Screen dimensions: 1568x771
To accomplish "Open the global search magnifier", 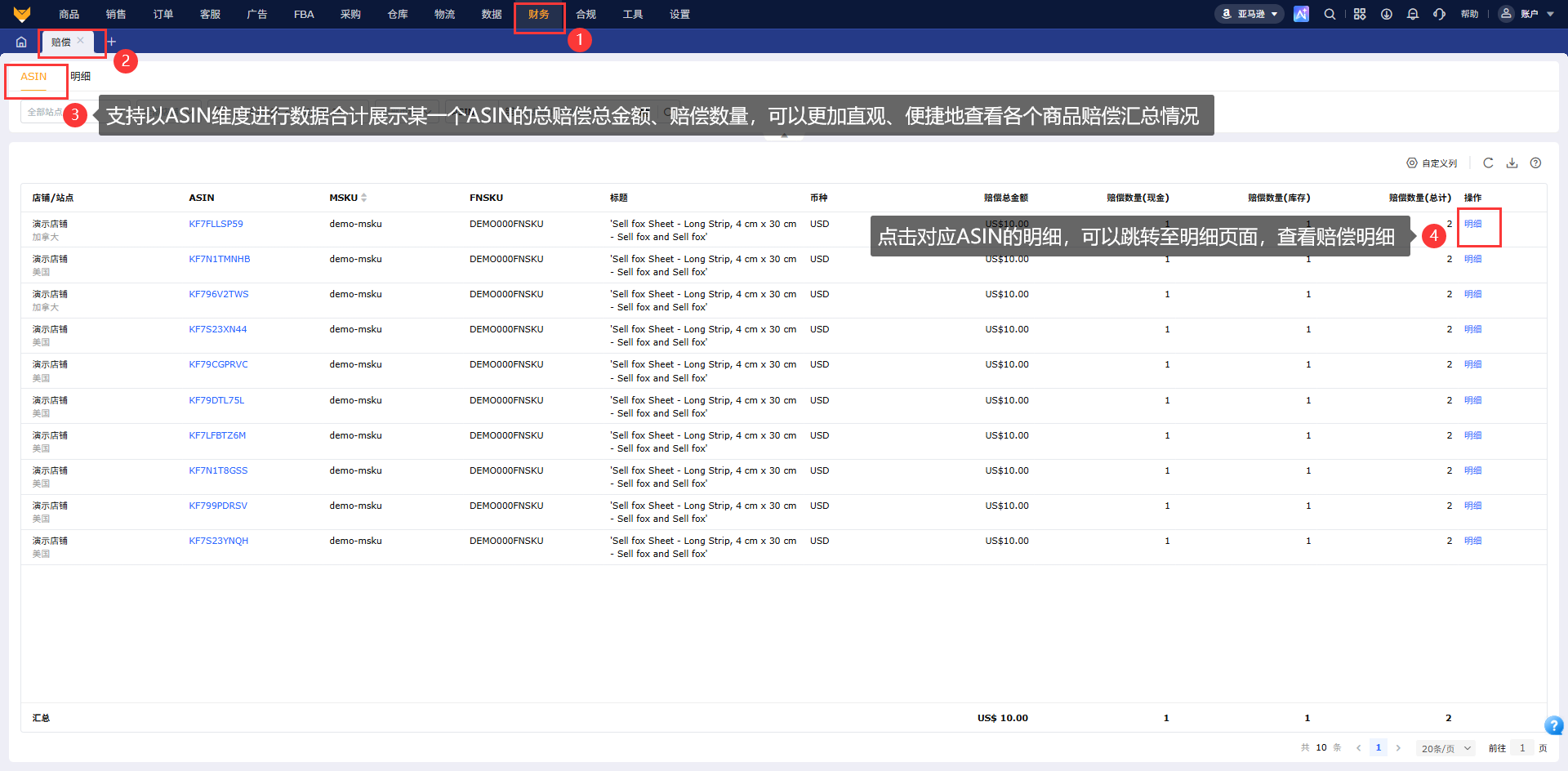I will [x=1330, y=14].
